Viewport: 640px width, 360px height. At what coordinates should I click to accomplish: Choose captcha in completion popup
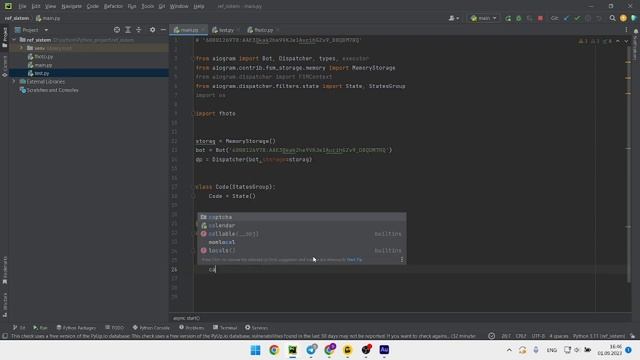302,217
